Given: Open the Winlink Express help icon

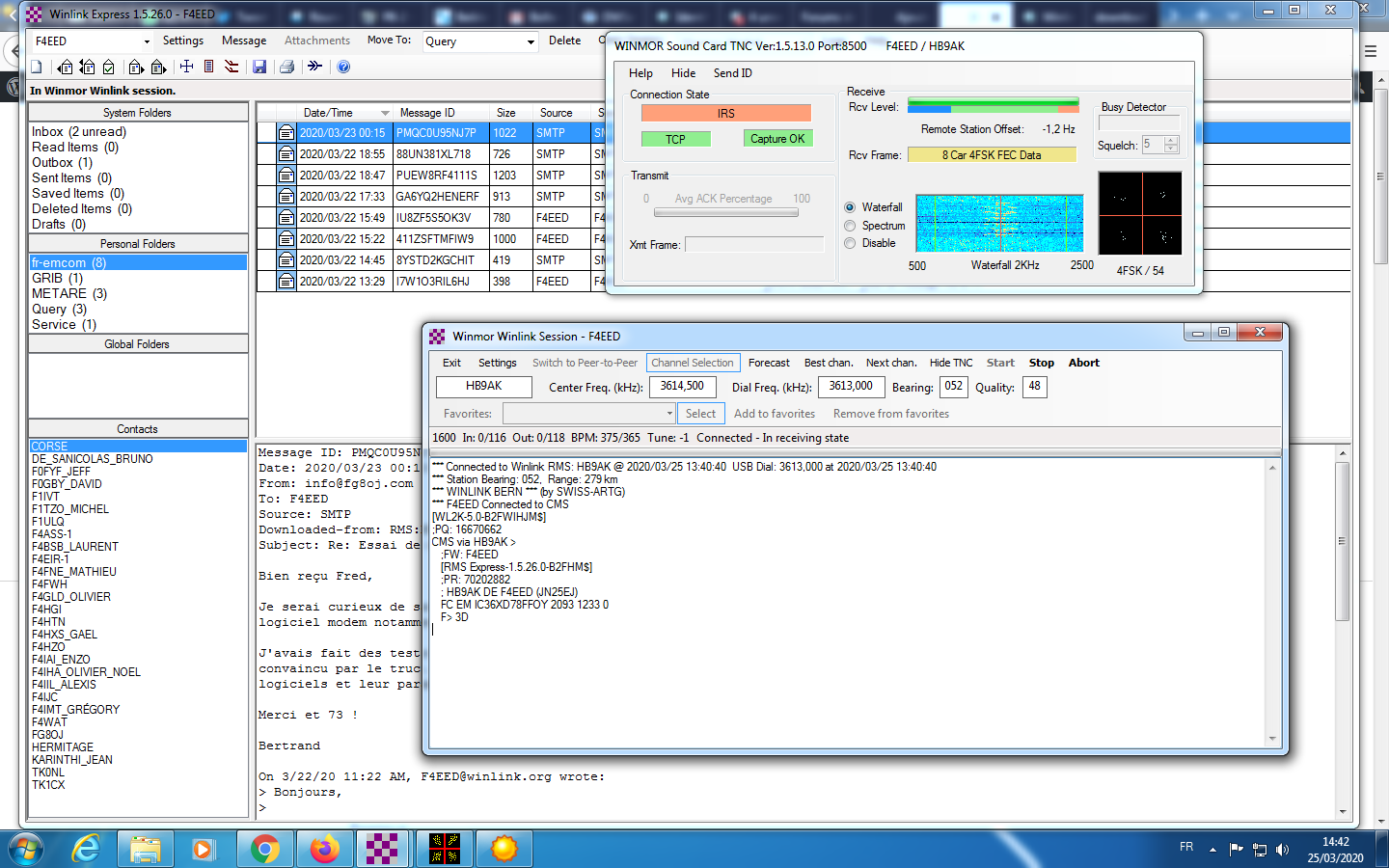Looking at the screenshot, I should pos(343,66).
